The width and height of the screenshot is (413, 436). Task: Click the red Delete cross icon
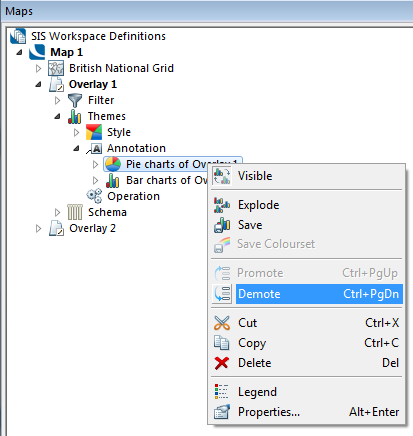[222, 363]
